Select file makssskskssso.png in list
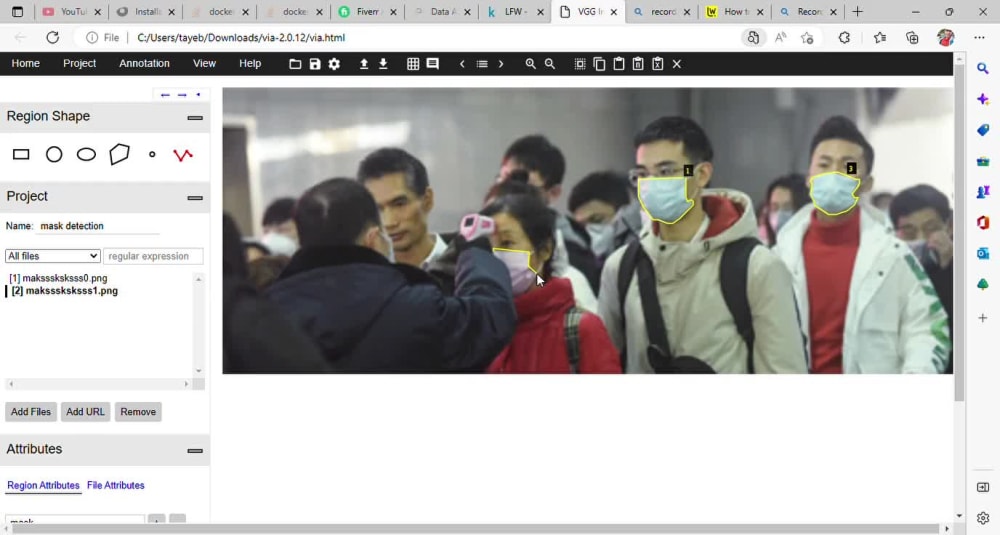 click(58, 278)
